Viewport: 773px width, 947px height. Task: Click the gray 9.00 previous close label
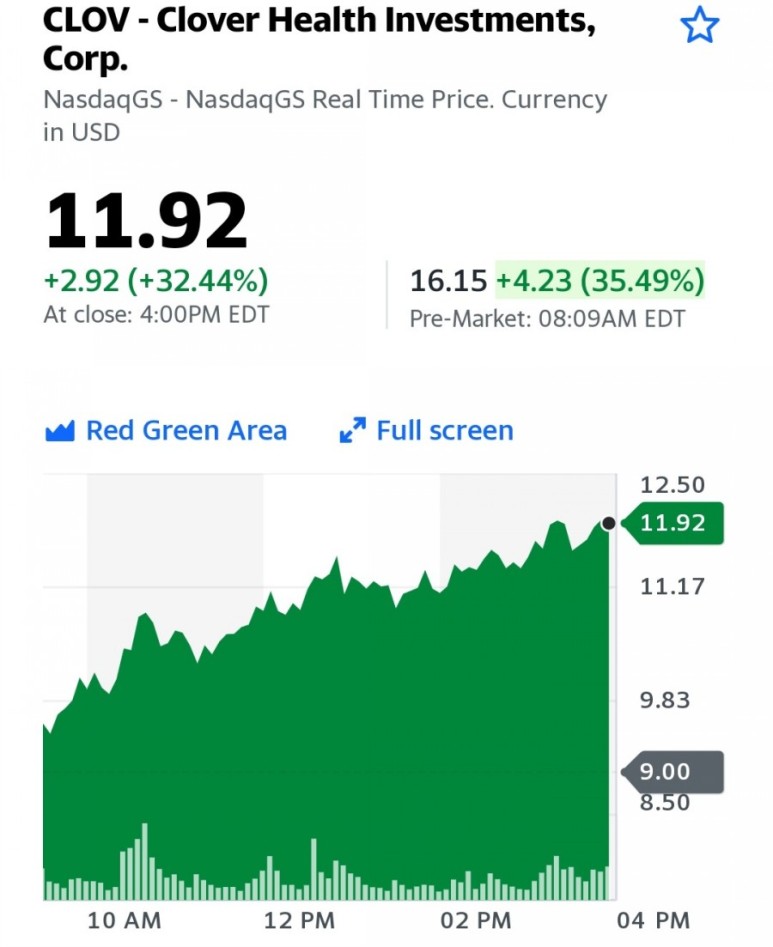click(x=672, y=772)
